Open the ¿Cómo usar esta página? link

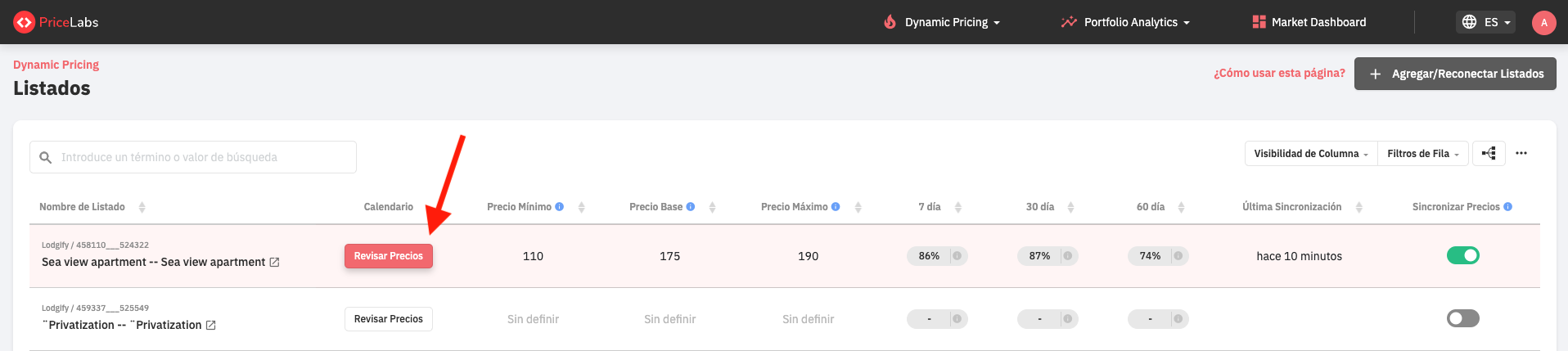tap(1279, 74)
